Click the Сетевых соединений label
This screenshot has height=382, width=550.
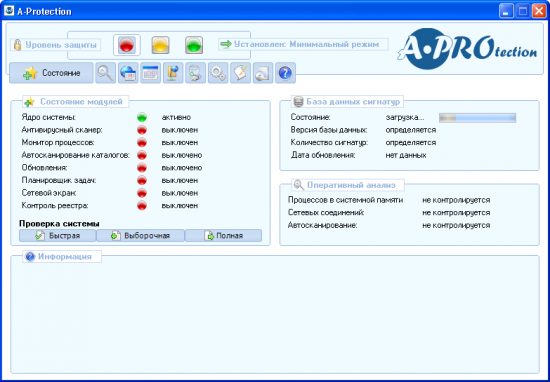coord(326,213)
